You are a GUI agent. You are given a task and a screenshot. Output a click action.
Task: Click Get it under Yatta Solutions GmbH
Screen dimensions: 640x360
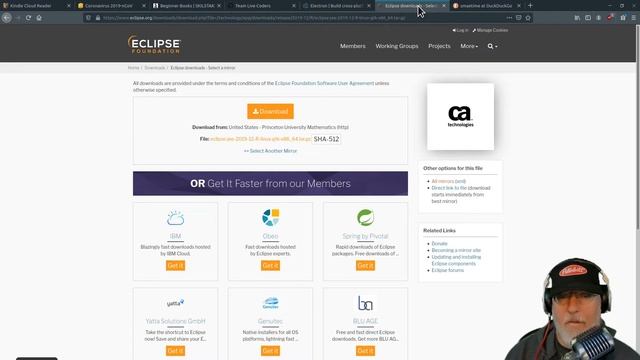[176, 351]
